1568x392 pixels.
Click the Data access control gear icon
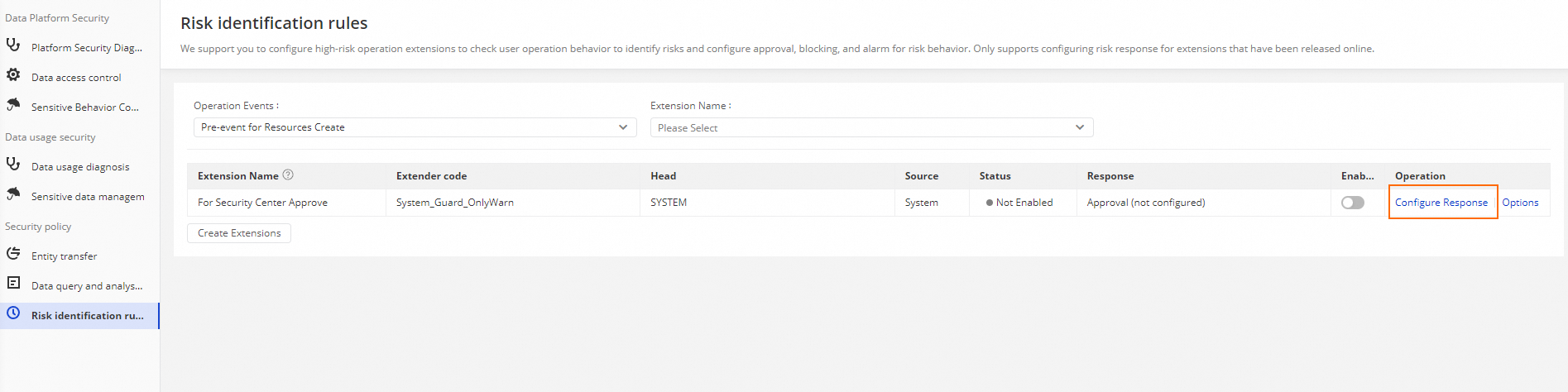click(13, 75)
